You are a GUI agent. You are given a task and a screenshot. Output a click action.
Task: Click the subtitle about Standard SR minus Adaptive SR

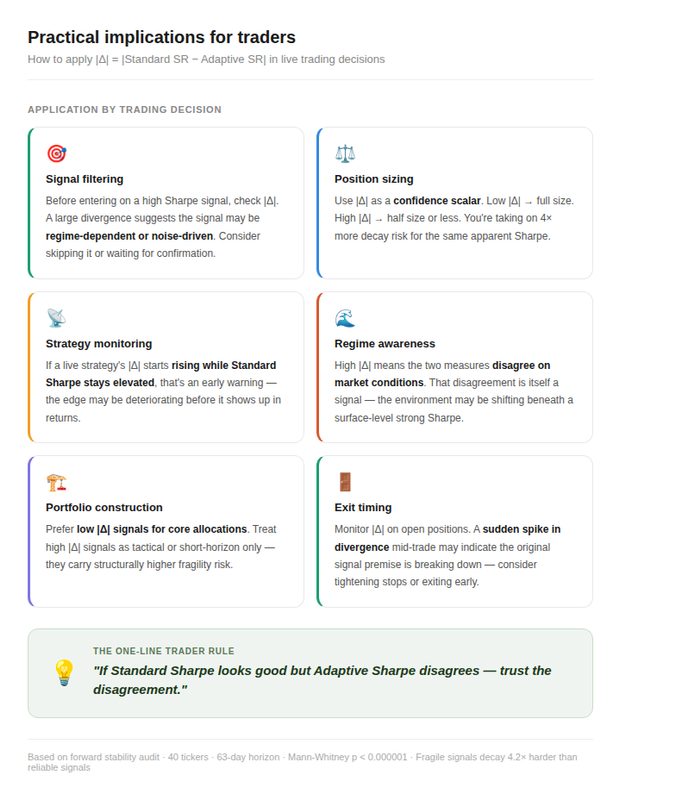click(x=206, y=59)
